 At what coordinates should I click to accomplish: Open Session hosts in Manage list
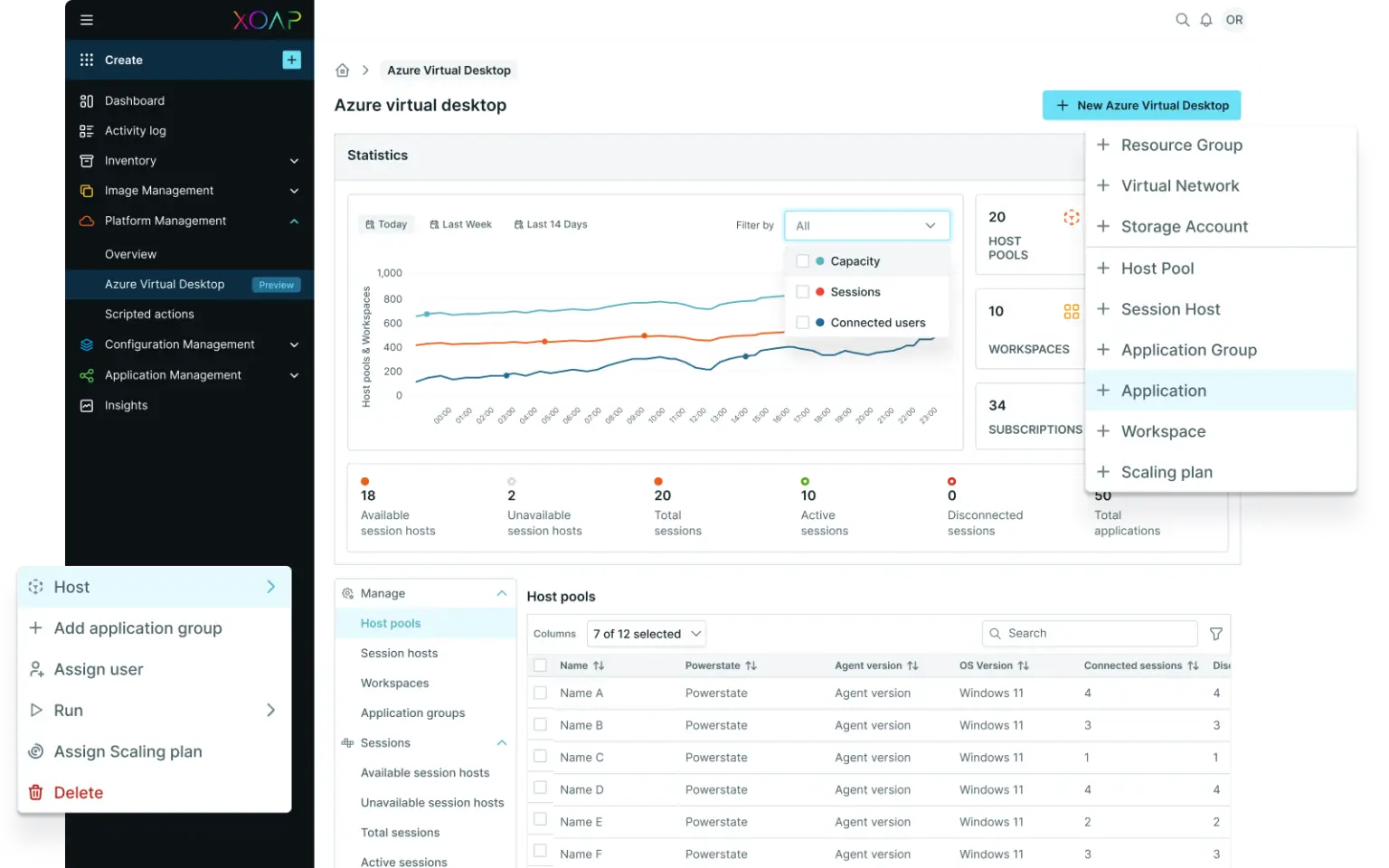[399, 653]
